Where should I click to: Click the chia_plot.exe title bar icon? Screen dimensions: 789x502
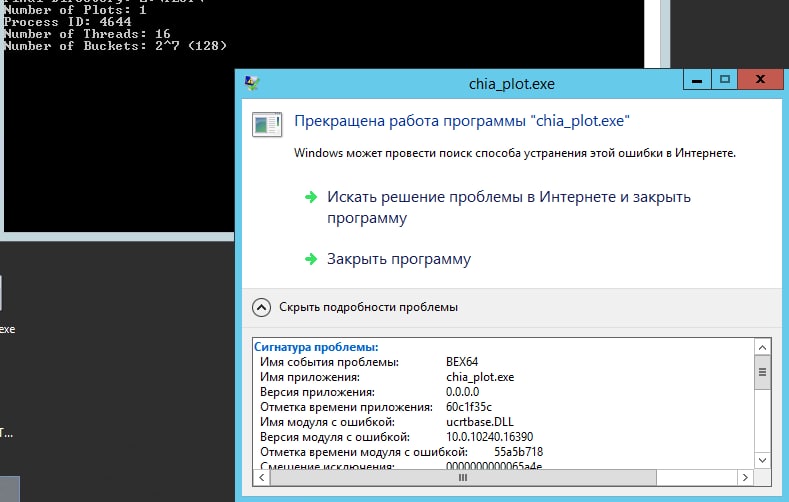tap(252, 83)
